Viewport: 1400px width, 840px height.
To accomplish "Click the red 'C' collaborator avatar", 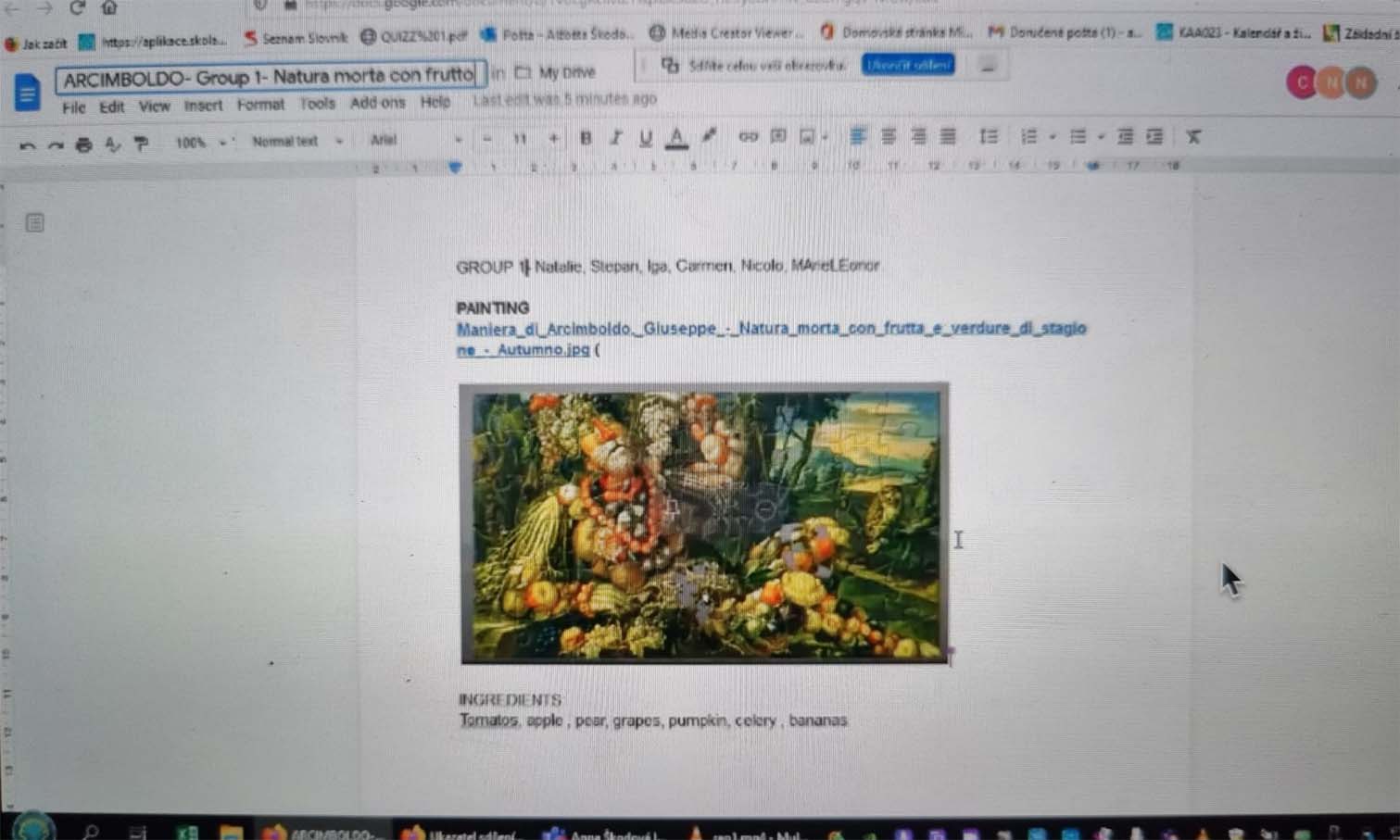I will [x=1302, y=83].
